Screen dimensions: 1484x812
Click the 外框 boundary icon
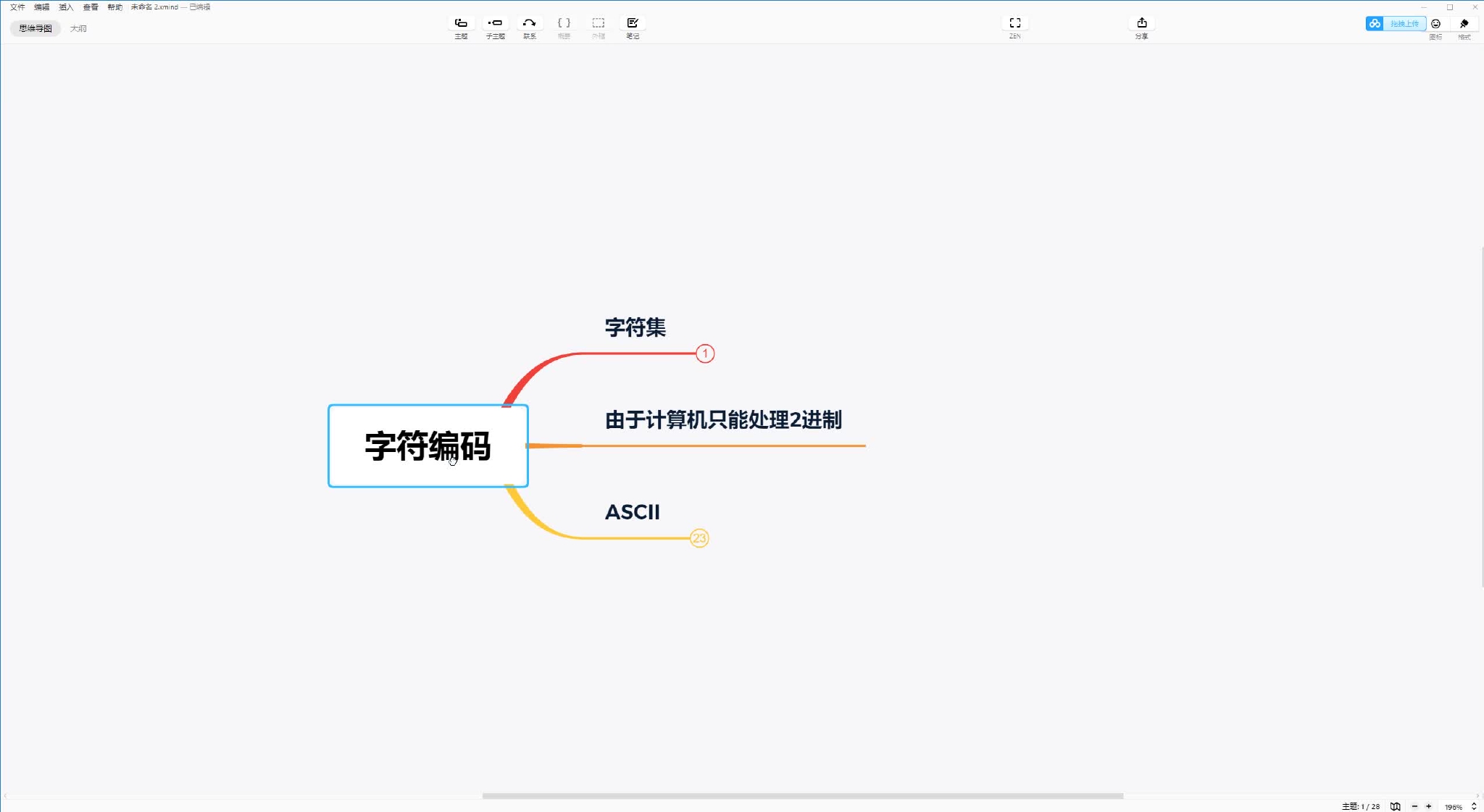tap(599, 23)
